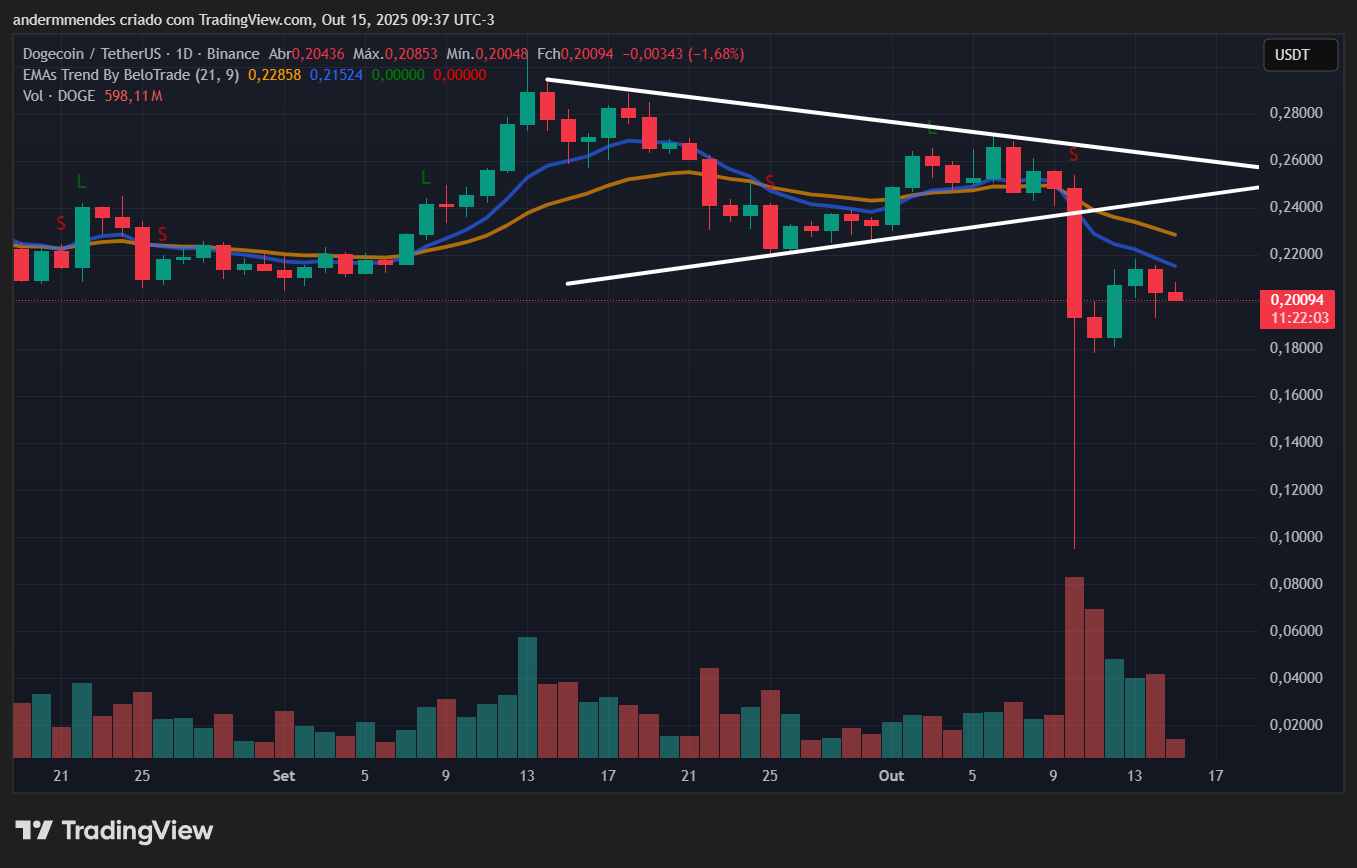Click the Out month label on time axis
The height and width of the screenshot is (868, 1357).
[x=890, y=776]
